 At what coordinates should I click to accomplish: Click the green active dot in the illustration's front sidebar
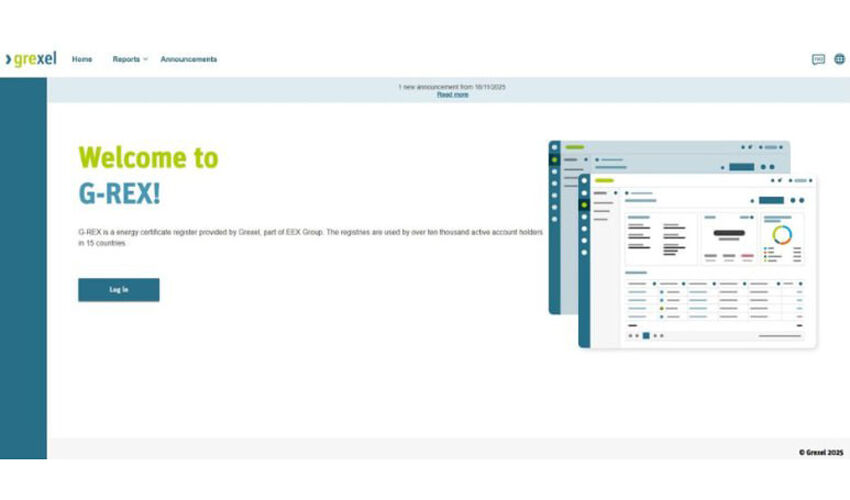click(x=584, y=205)
